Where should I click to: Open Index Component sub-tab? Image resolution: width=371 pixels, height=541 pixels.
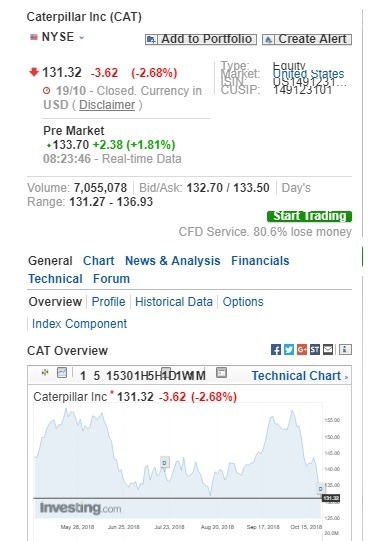click(x=79, y=324)
